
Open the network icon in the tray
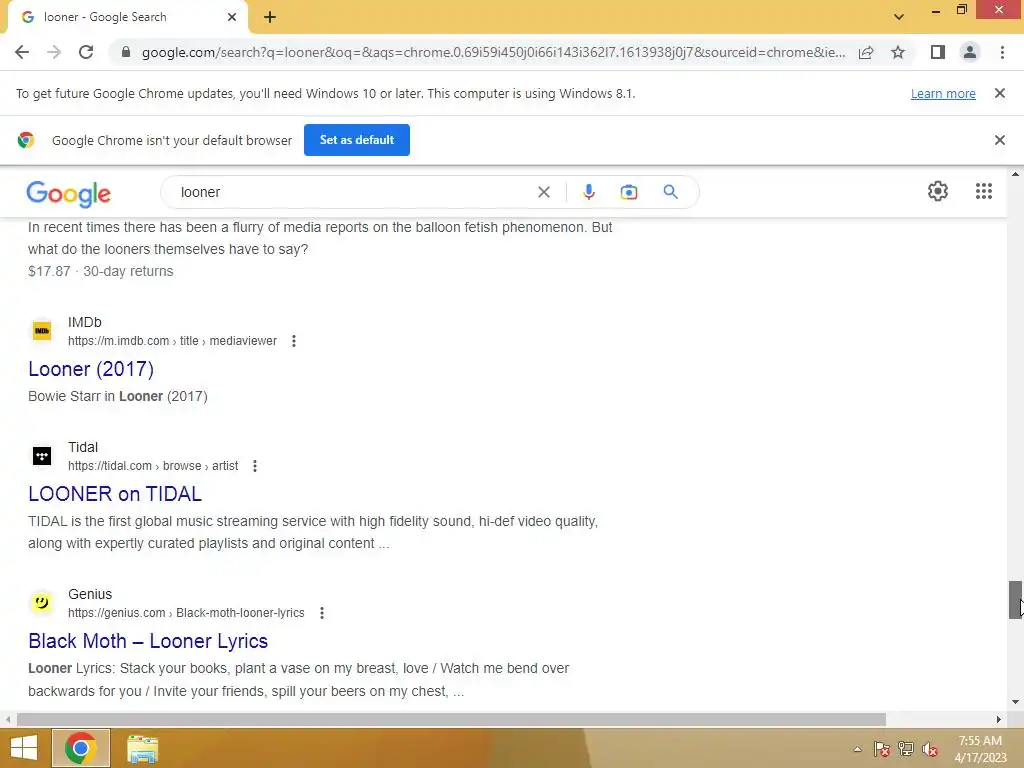(x=906, y=749)
